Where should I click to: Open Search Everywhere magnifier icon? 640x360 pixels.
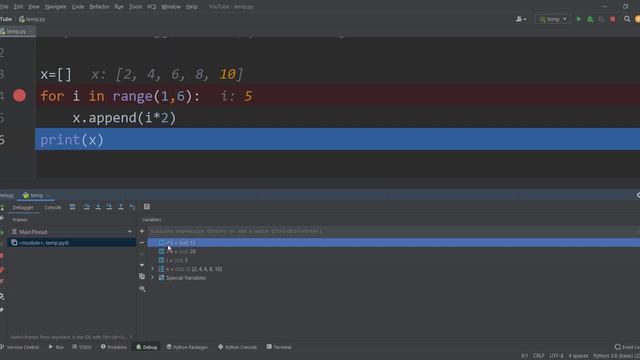(x=627, y=19)
